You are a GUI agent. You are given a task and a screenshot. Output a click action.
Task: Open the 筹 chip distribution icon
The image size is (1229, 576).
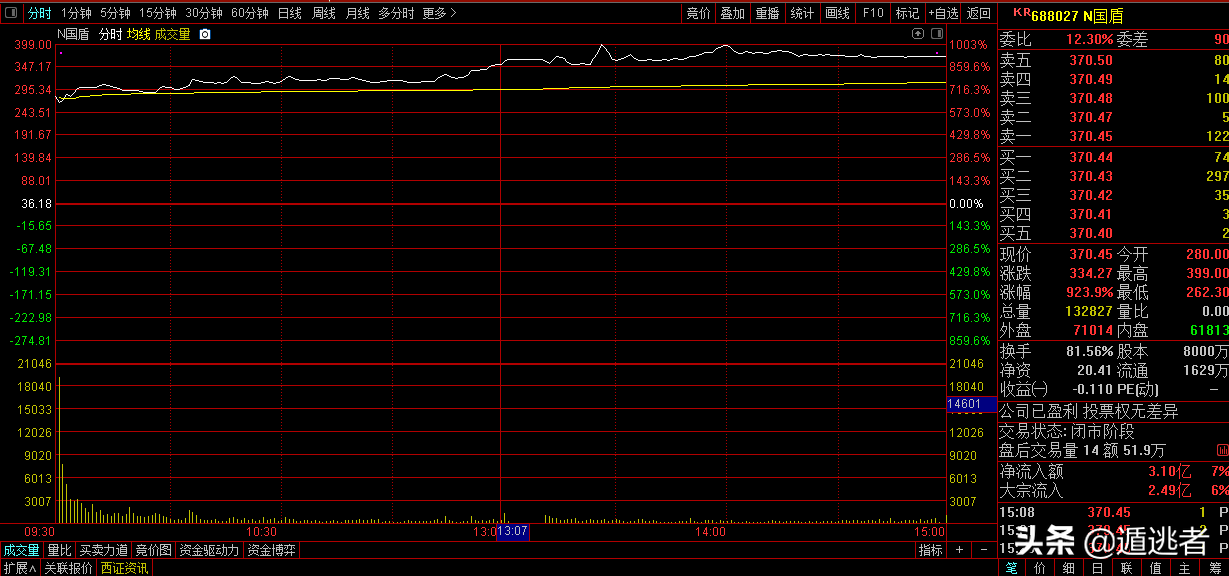pyautogui.click(x=1215, y=567)
